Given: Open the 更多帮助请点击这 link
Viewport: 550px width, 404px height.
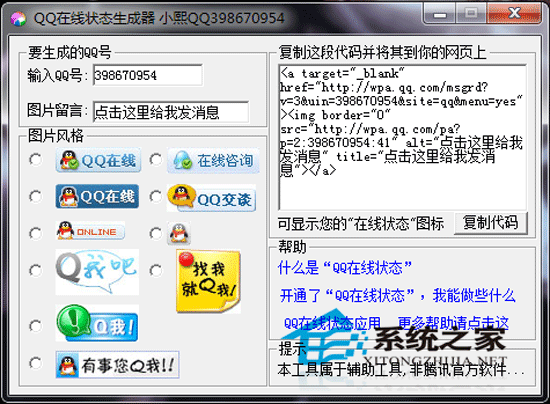Looking at the screenshot, I should pyautogui.click(x=453, y=323).
